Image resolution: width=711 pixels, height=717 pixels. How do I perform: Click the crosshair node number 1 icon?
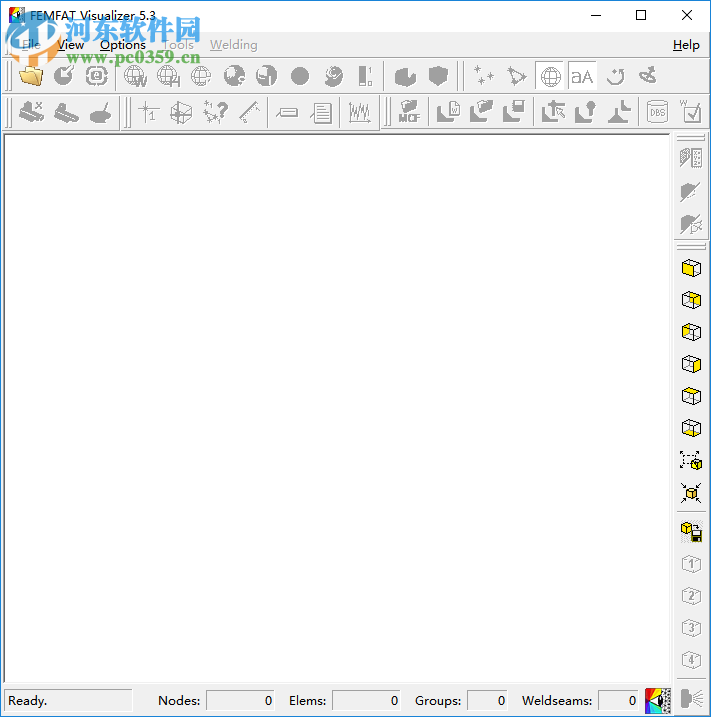[x=149, y=112]
